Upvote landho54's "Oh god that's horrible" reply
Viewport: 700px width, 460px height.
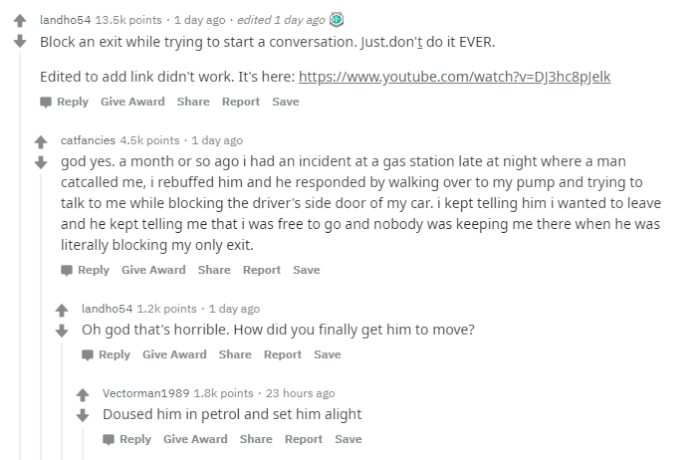point(63,312)
